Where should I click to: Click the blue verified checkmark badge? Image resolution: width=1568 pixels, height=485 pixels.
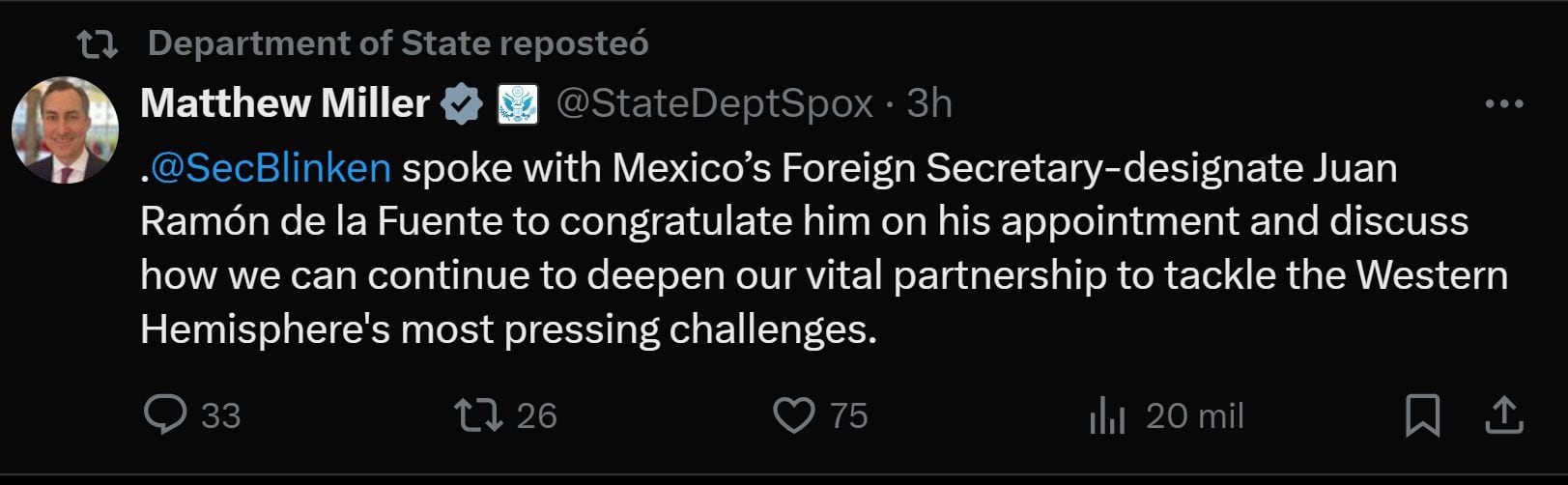[462, 104]
